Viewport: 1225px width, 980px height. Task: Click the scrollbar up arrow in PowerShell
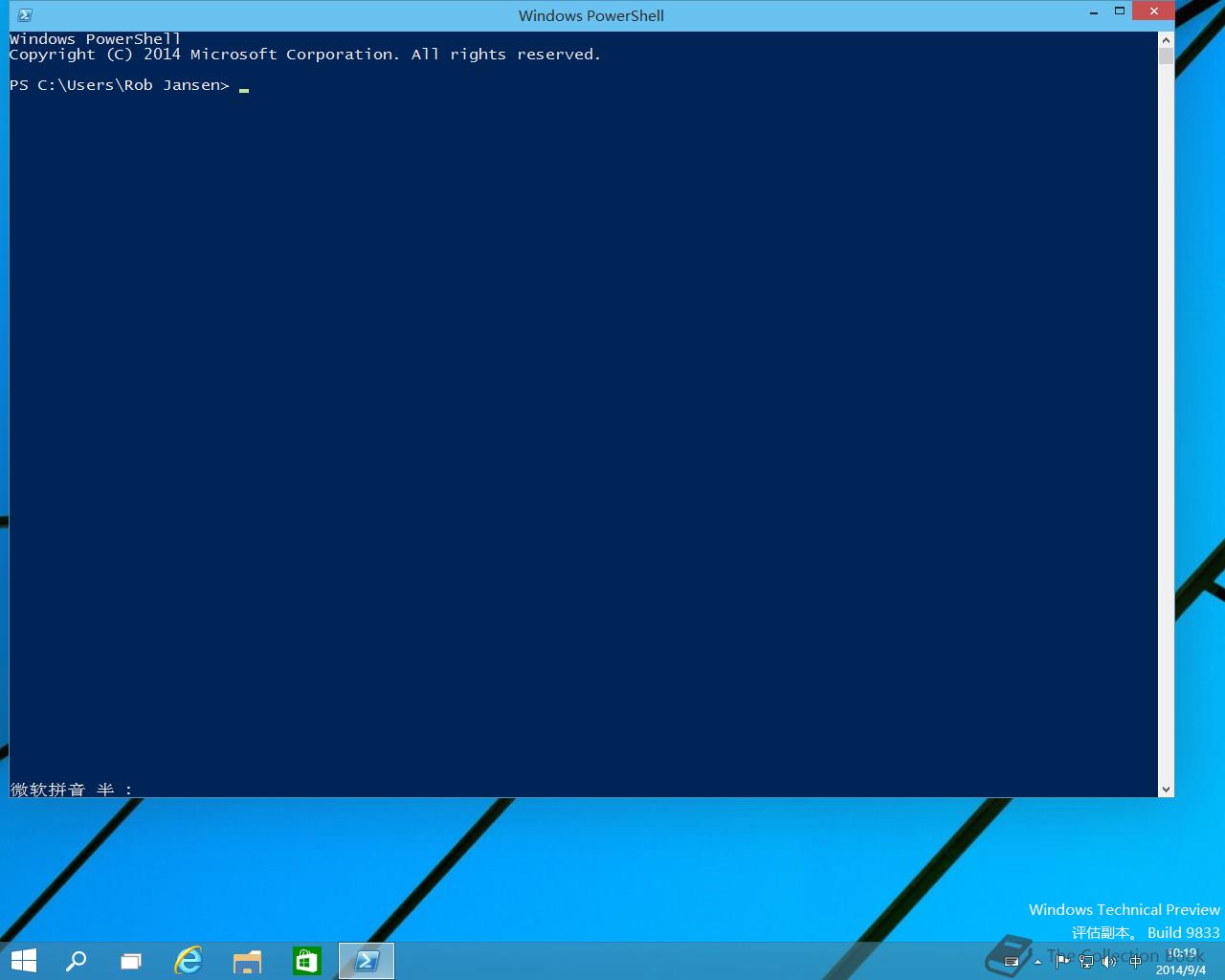(x=1166, y=40)
